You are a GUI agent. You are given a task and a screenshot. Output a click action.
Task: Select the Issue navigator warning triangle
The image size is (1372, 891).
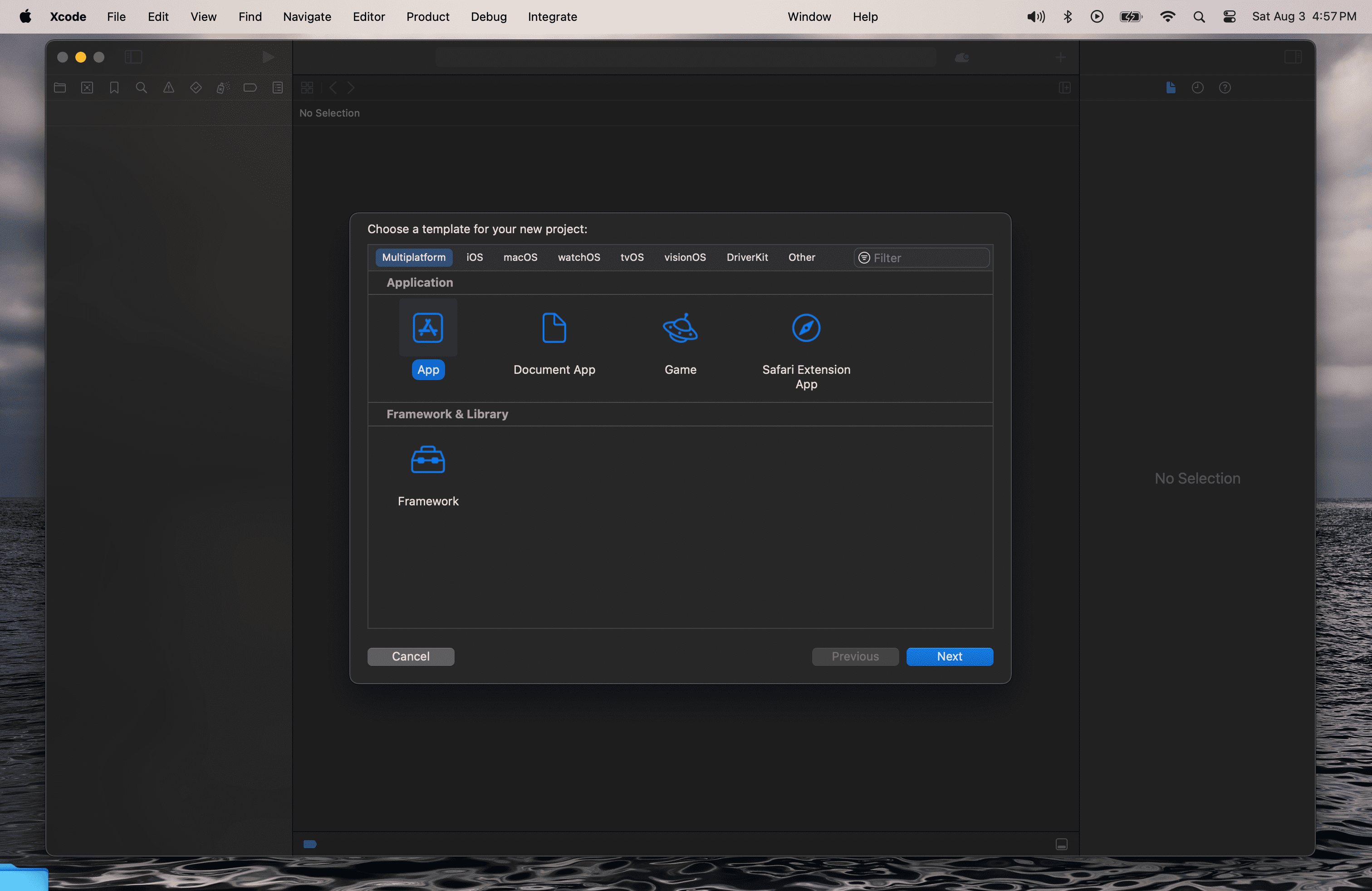pos(168,88)
